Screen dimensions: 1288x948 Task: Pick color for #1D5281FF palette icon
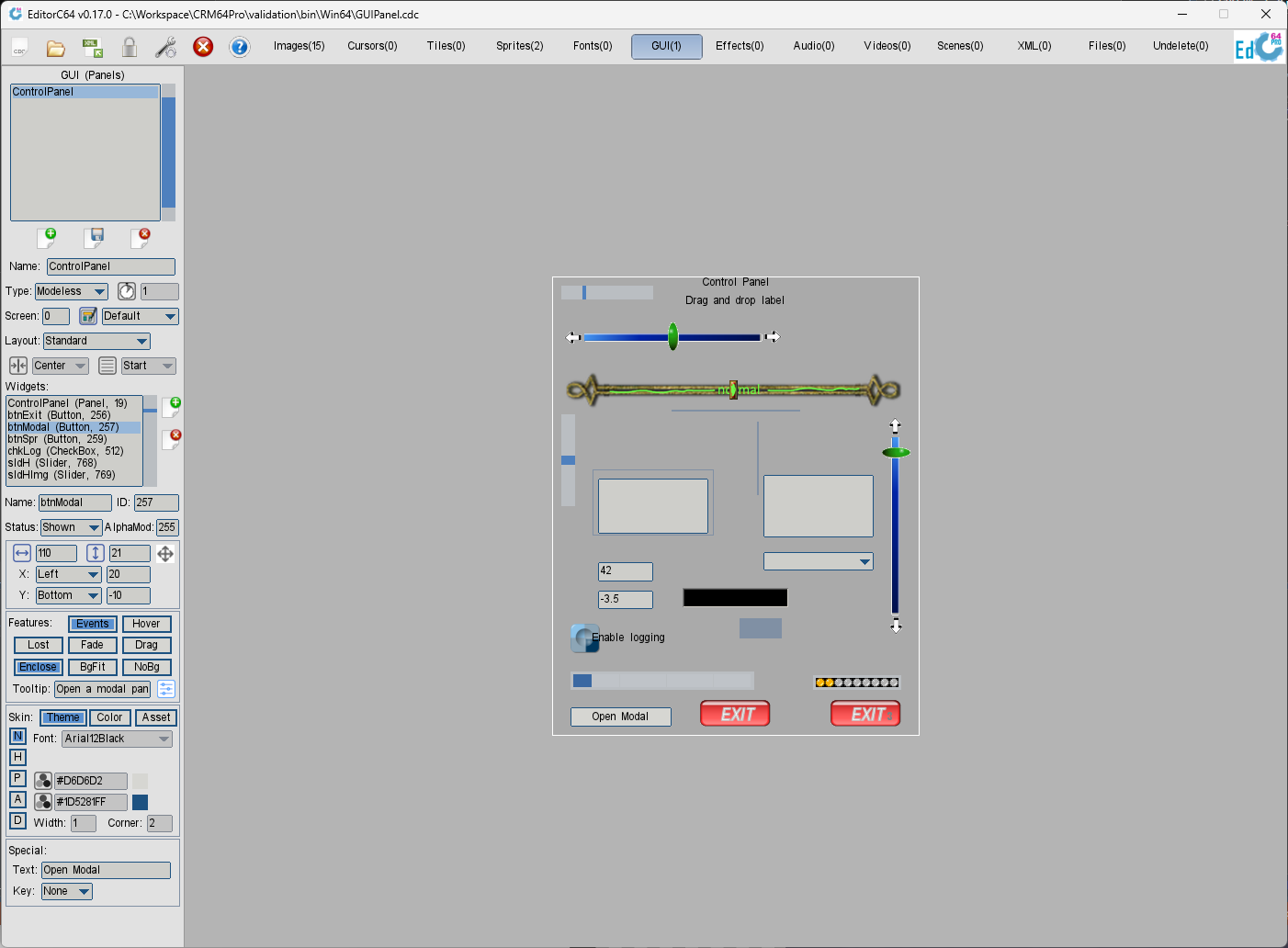pyautogui.click(x=43, y=802)
